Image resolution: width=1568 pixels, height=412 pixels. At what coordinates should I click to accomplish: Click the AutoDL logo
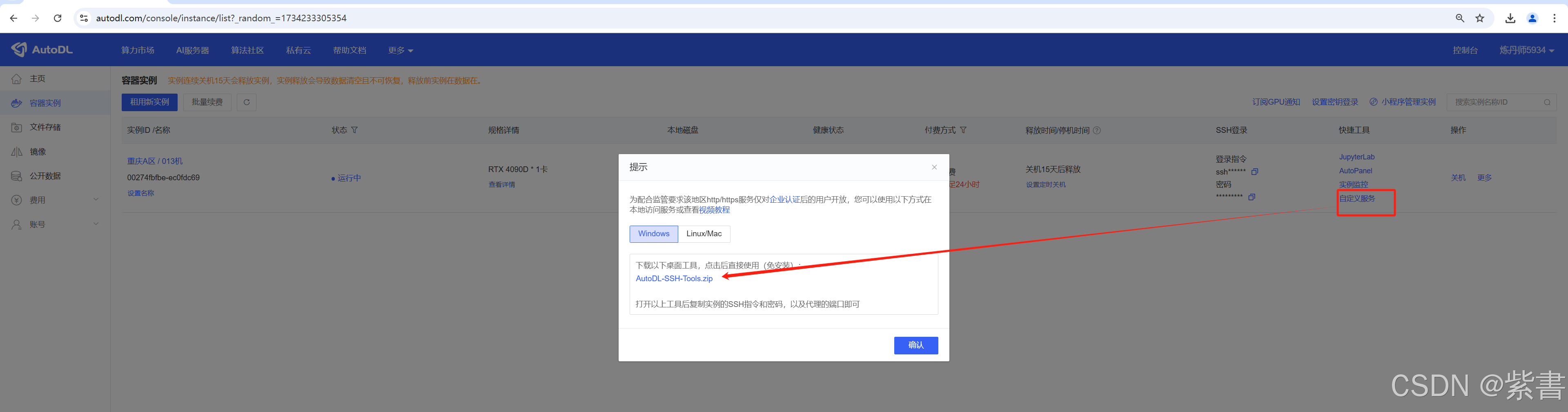pos(41,49)
